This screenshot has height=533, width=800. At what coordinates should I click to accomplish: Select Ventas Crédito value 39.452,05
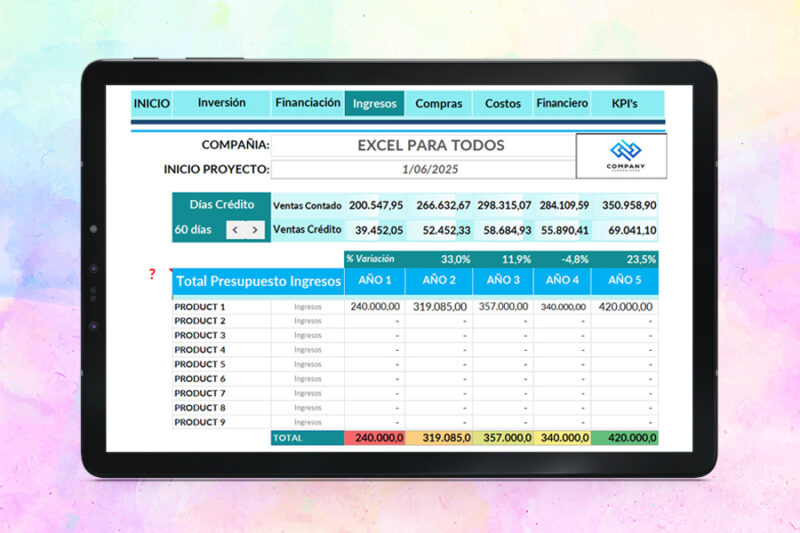tap(376, 230)
